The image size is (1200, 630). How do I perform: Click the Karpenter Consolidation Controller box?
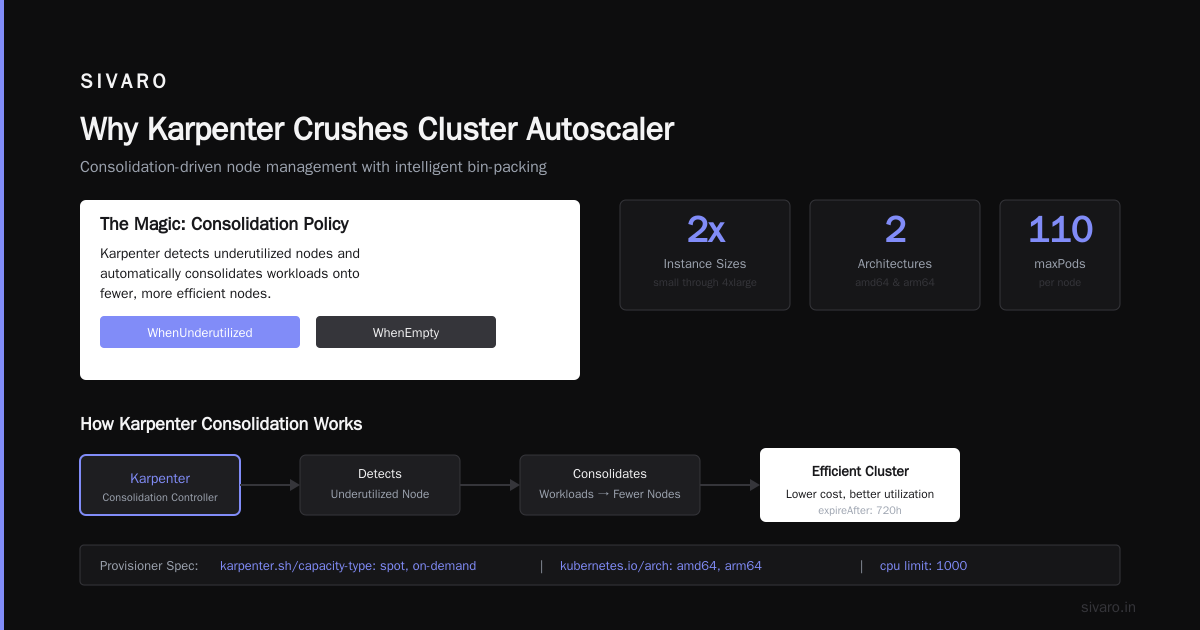160,485
